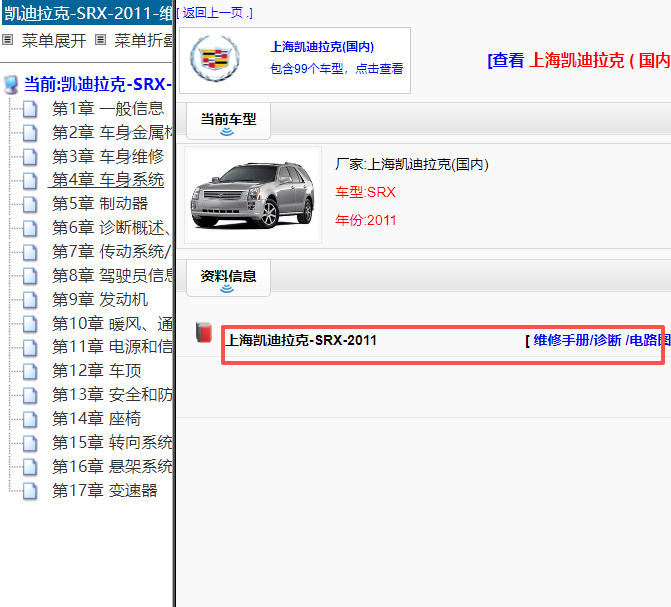This screenshot has height=607, width=671.
Task: Click the page icon for 第7章 传动系统
Action: [x=30, y=252]
